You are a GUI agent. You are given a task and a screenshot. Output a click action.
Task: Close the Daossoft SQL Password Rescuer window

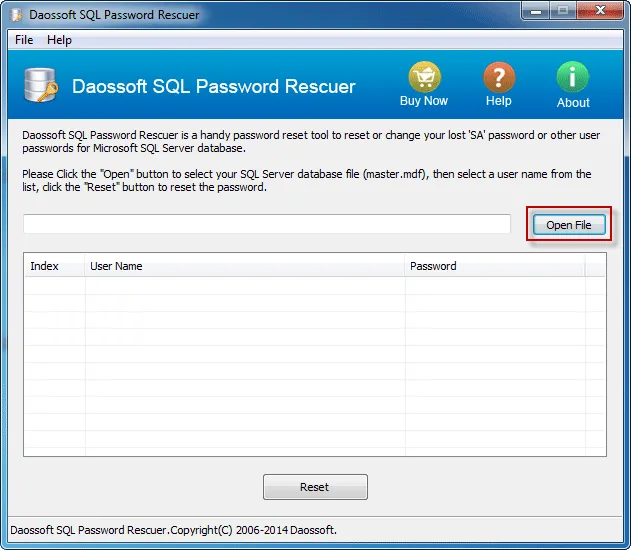point(600,10)
